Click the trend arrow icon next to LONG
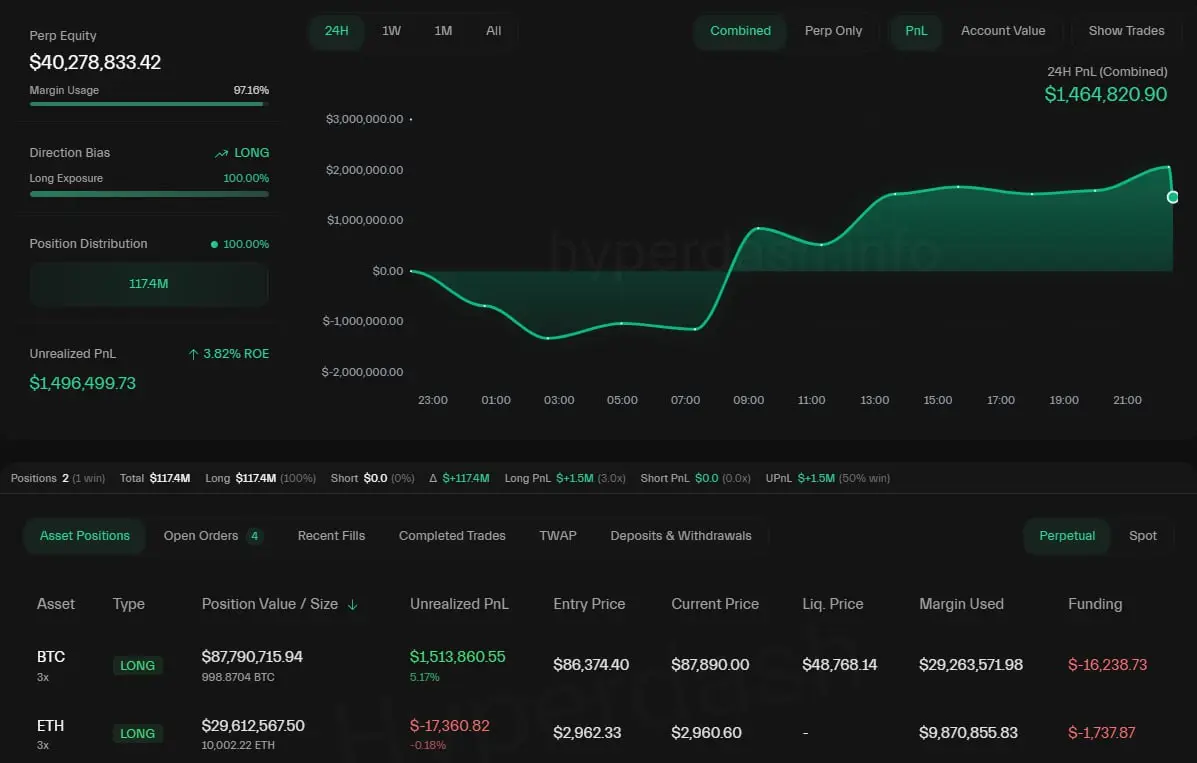 point(221,153)
